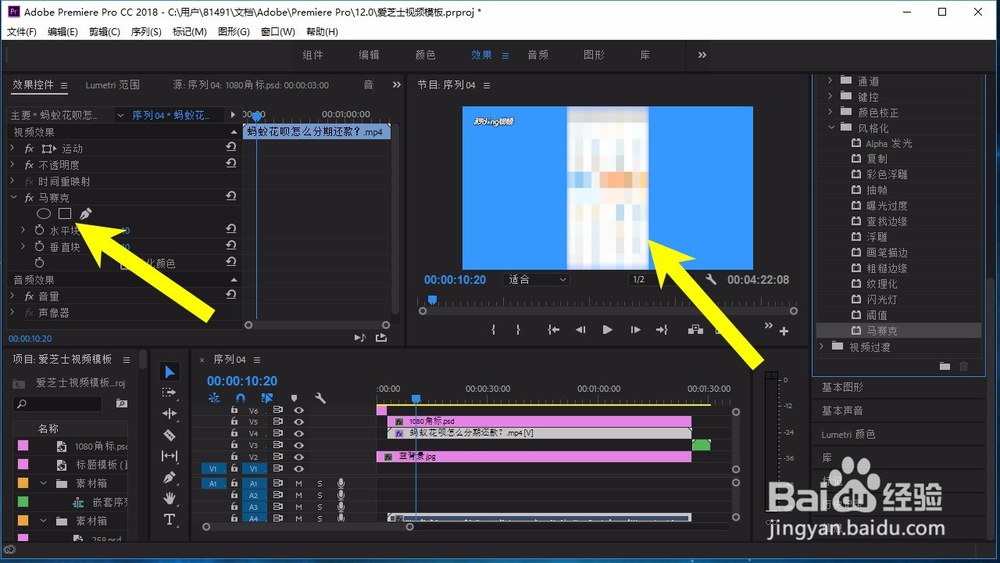Solo audio track A2
The width and height of the screenshot is (1000, 563).
click(320, 495)
